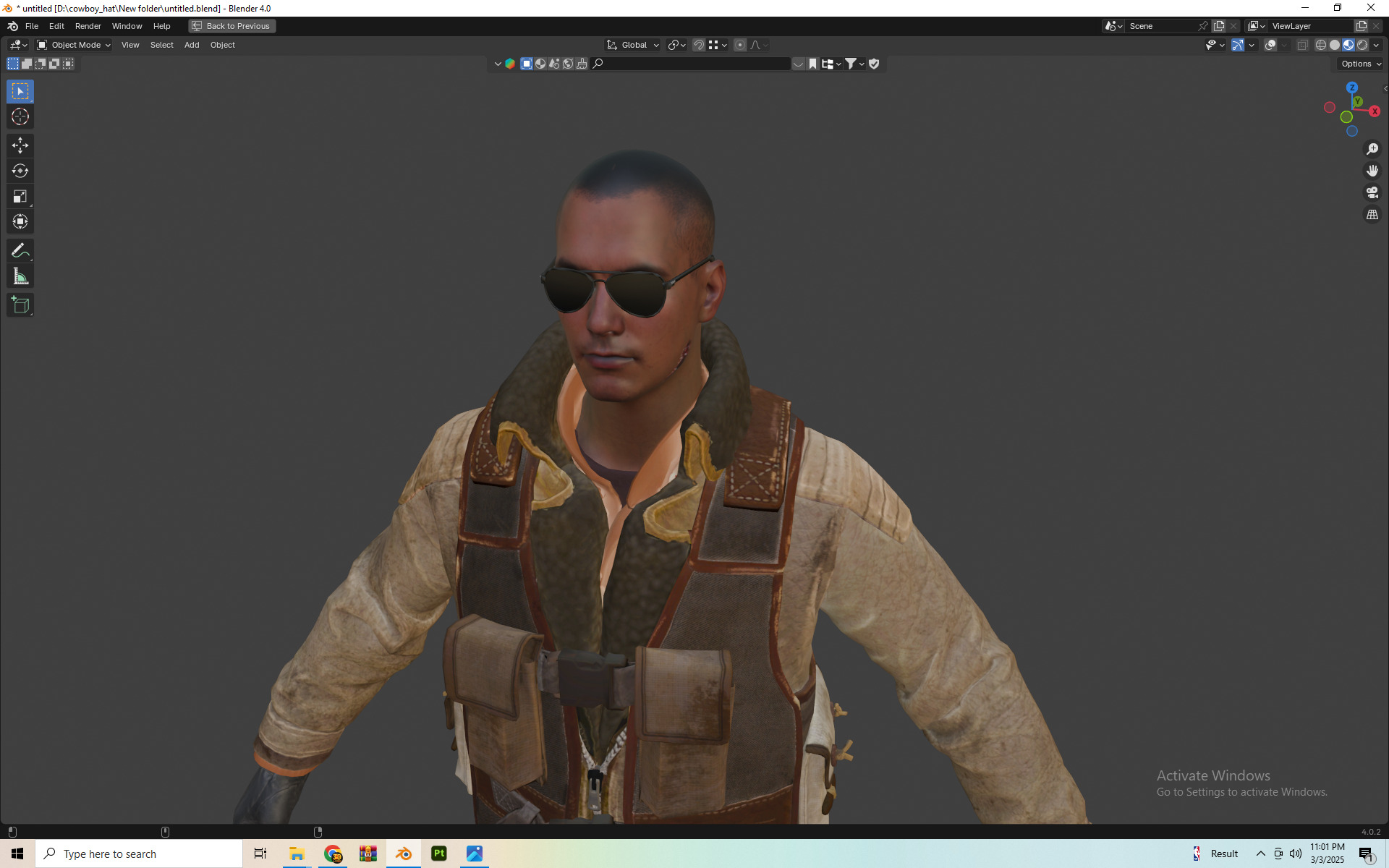Toggle the Show Overlays button
This screenshot has height=868, width=1389.
(x=1270, y=45)
